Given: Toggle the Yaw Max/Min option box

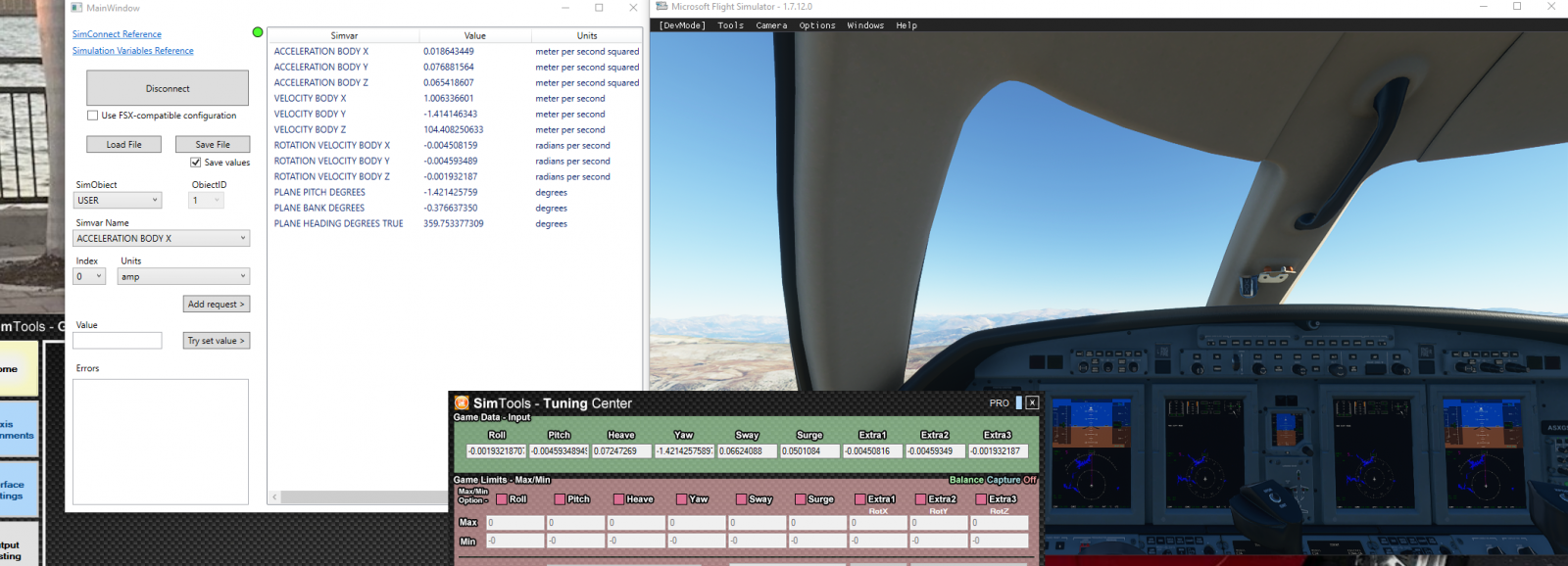Looking at the screenshot, I should pyautogui.click(x=681, y=499).
